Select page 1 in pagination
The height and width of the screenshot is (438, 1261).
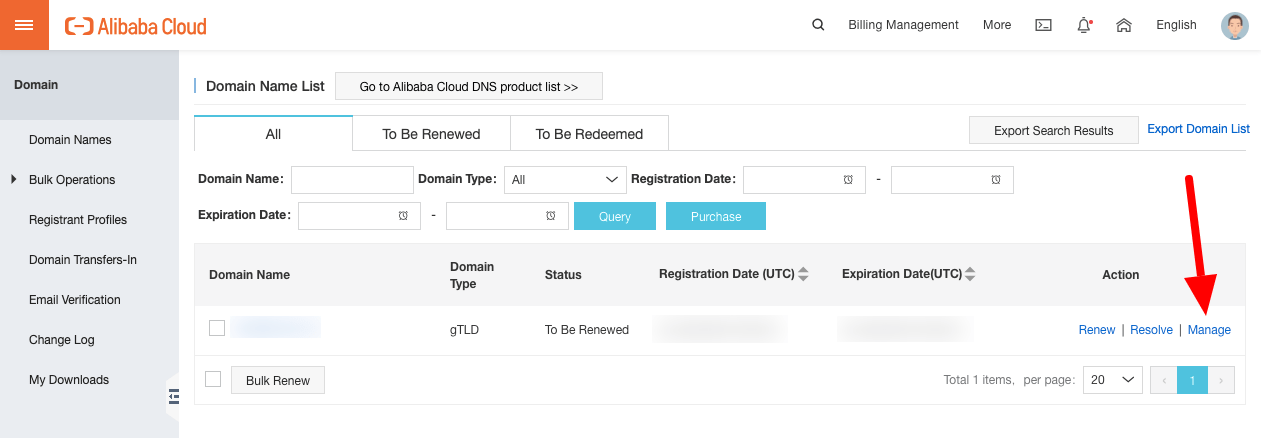1193,380
